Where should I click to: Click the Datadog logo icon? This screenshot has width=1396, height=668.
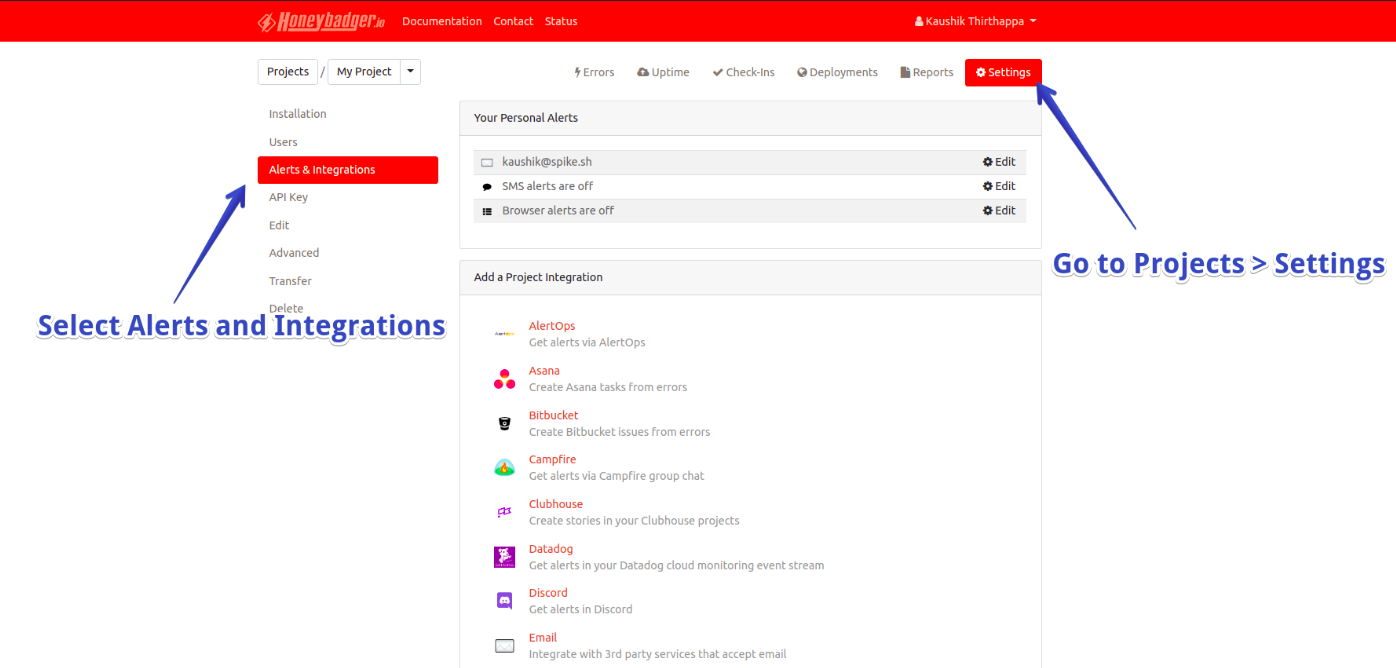coord(504,557)
